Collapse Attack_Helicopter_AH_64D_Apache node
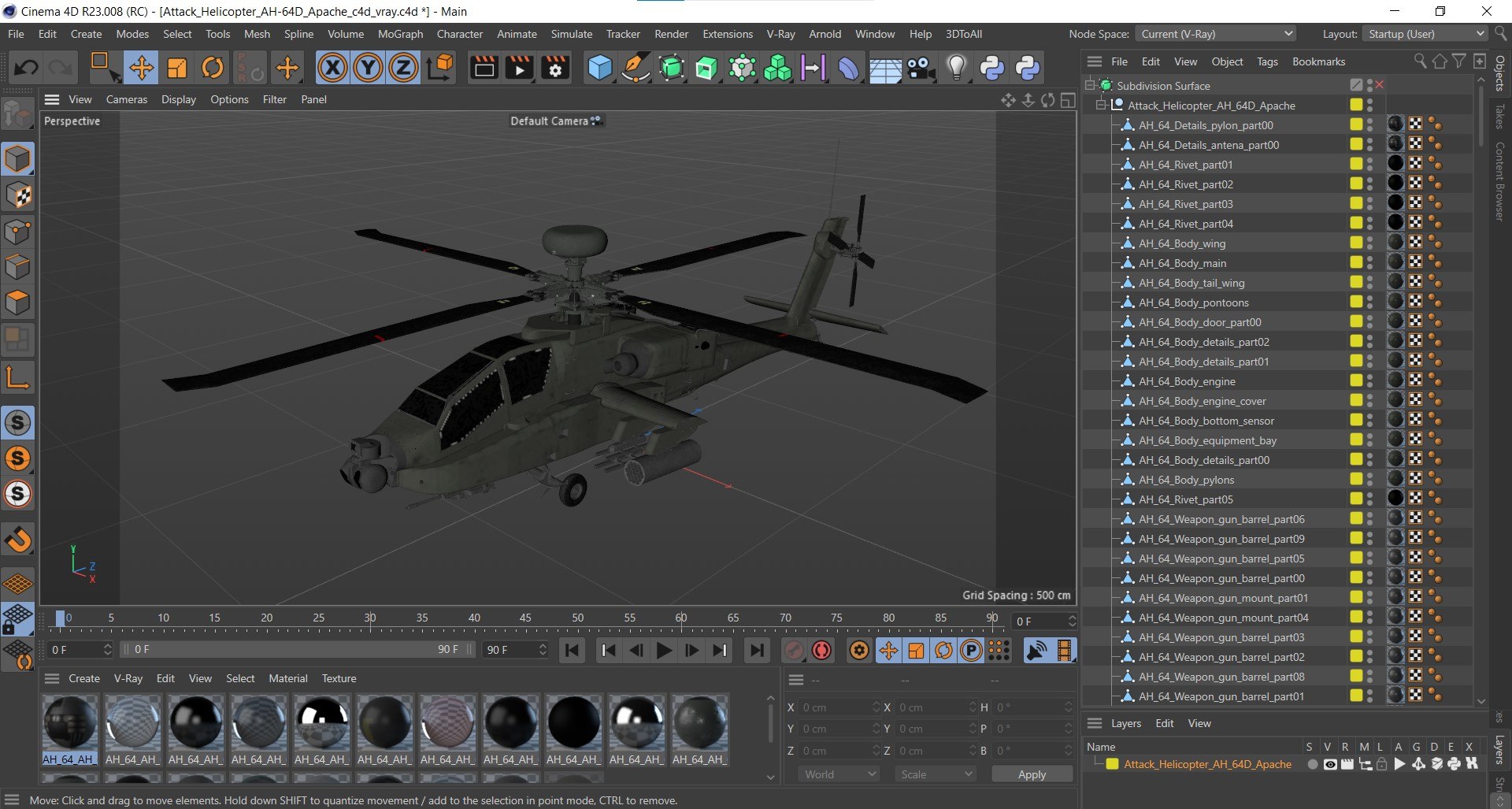 (x=1101, y=105)
